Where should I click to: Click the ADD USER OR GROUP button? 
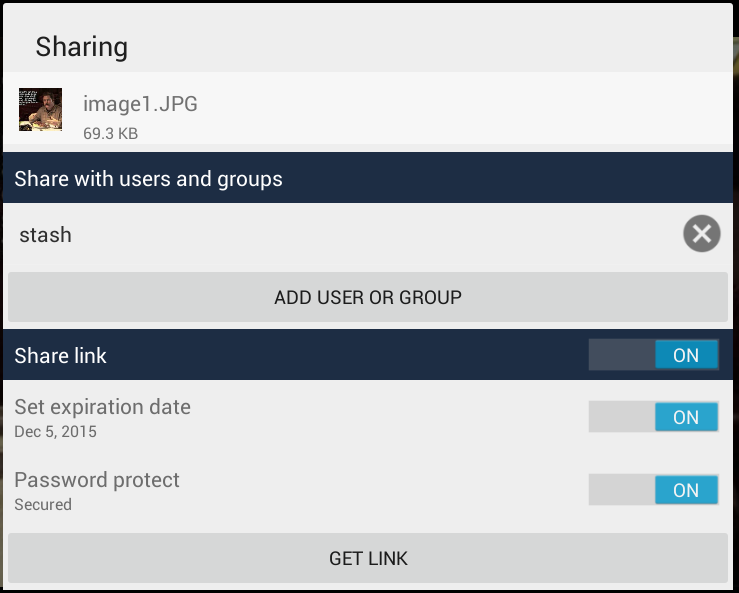368,297
